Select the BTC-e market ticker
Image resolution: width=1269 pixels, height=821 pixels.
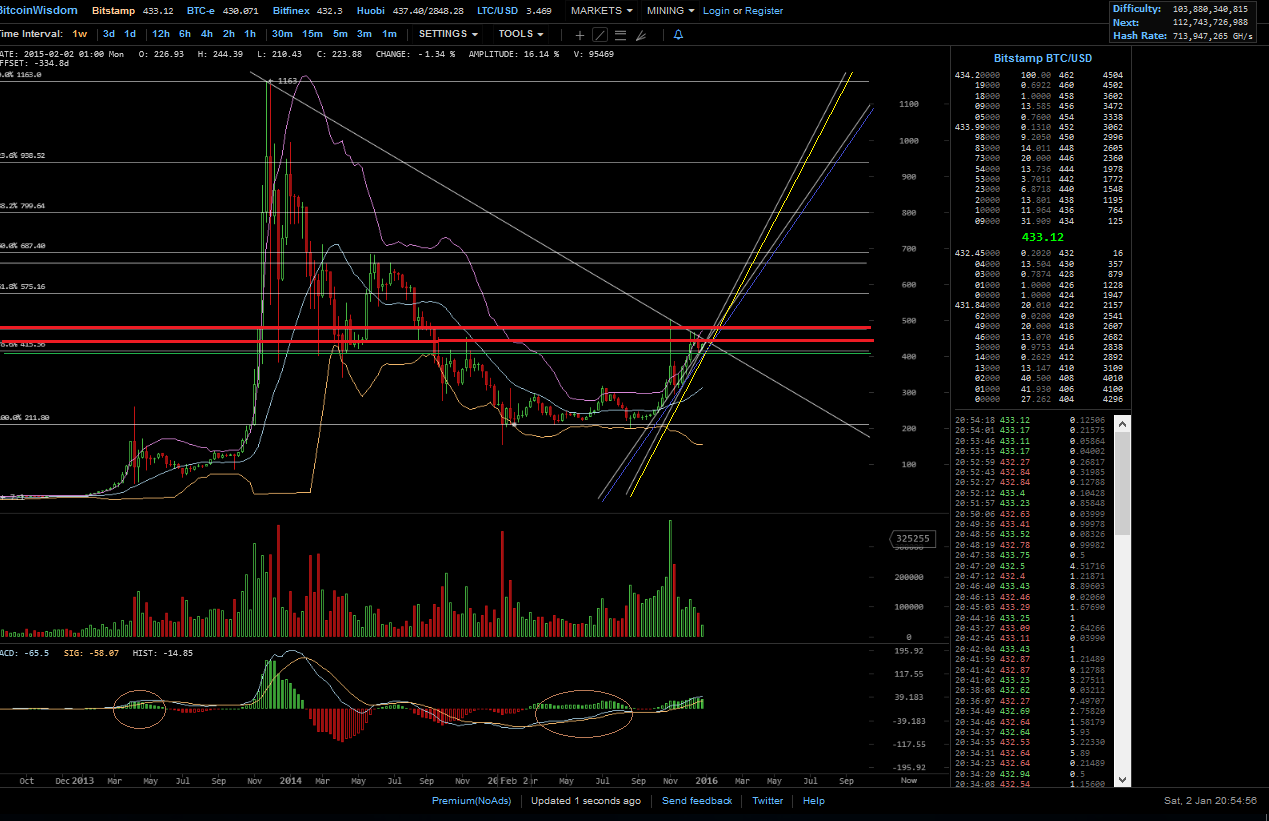click(222, 11)
